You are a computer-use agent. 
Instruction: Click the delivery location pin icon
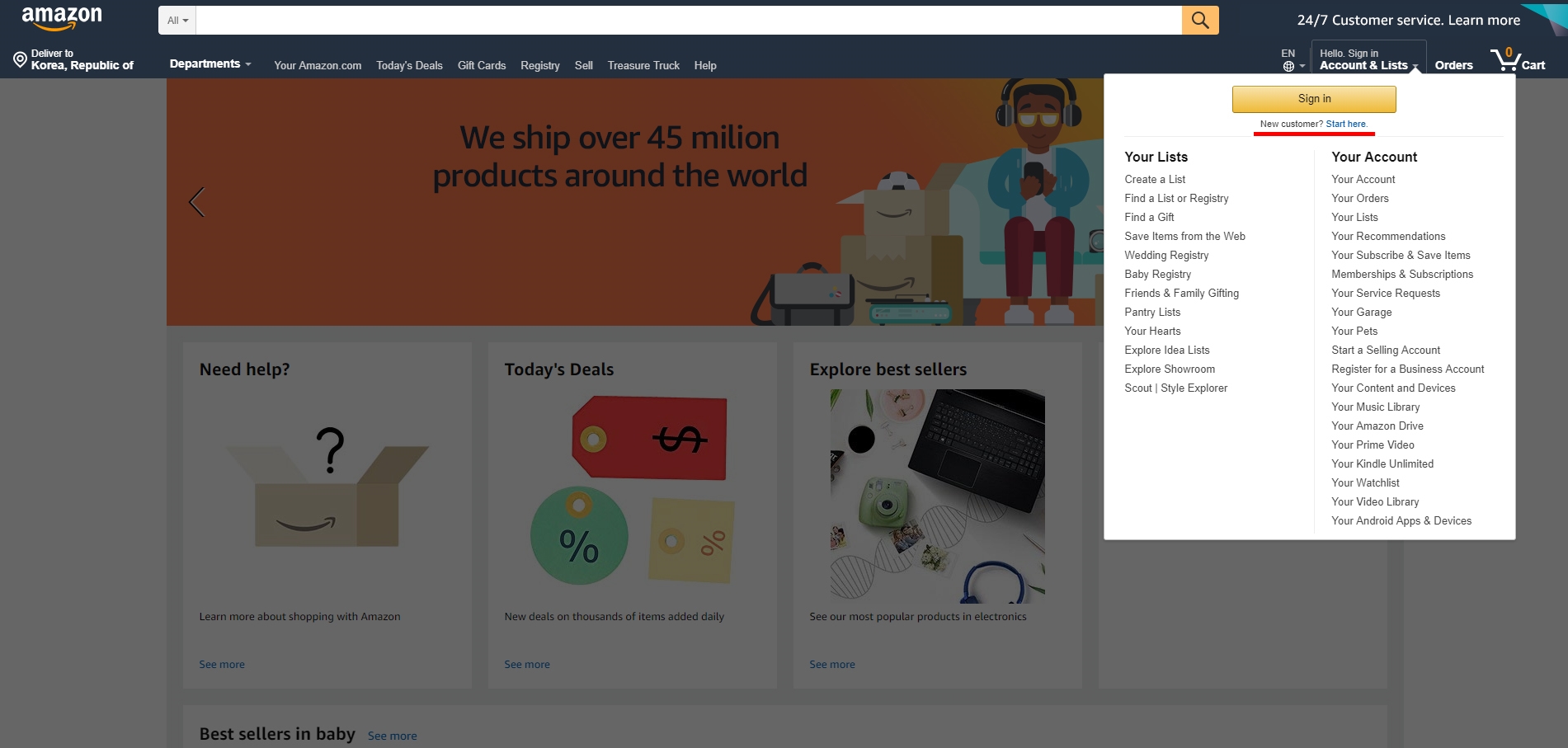(x=21, y=59)
